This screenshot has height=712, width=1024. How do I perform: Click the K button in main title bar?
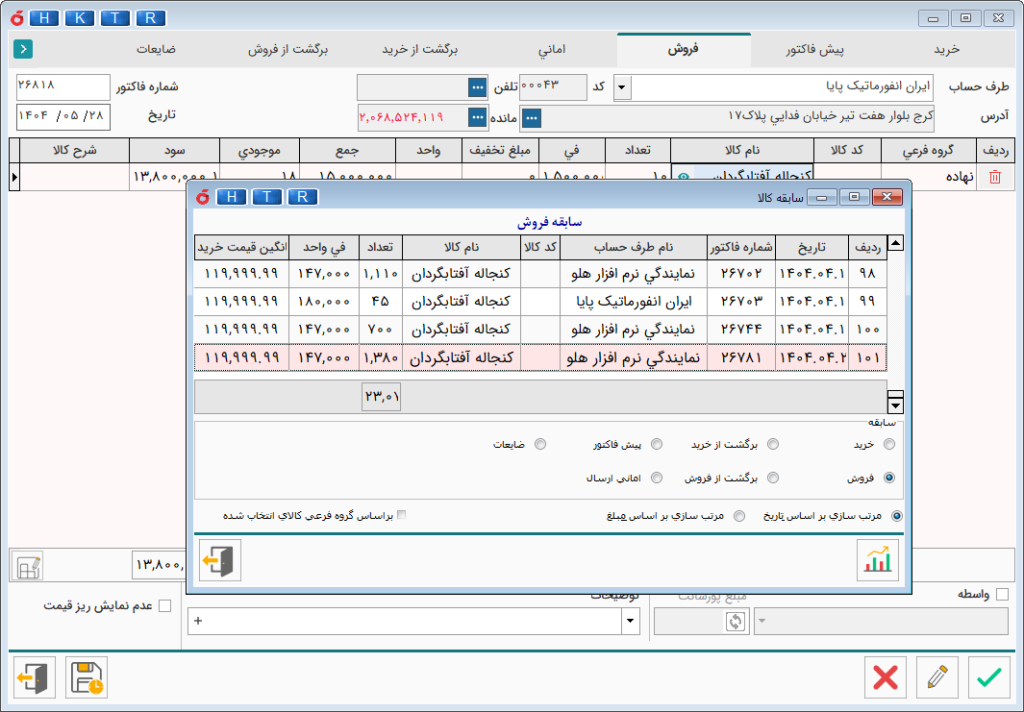click(x=79, y=18)
